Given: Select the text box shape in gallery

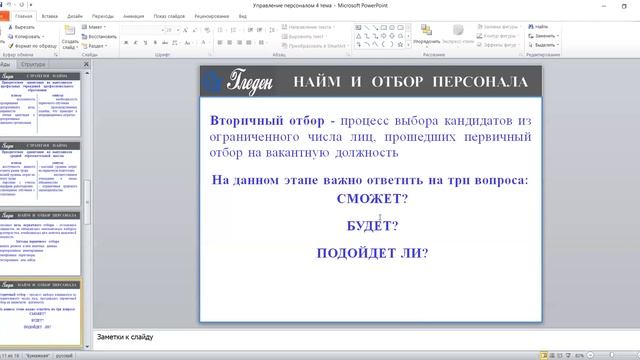Looking at the screenshot, I should coord(358,27).
